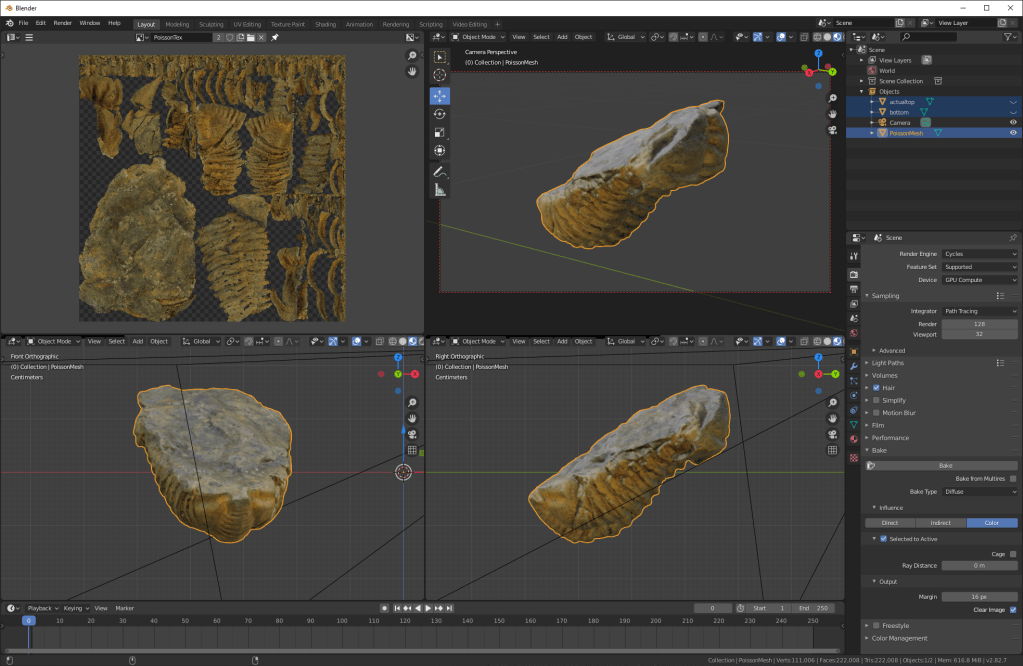This screenshot has width=1023, height=666.
Task: Select the Cursor tool in viewport toolbar
Action: point(440,75)
